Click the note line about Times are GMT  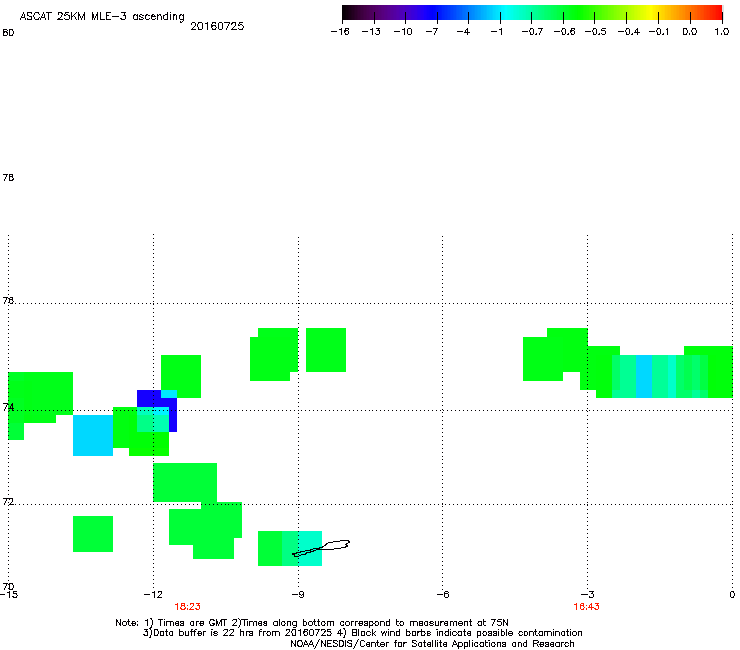click(312, 623)
